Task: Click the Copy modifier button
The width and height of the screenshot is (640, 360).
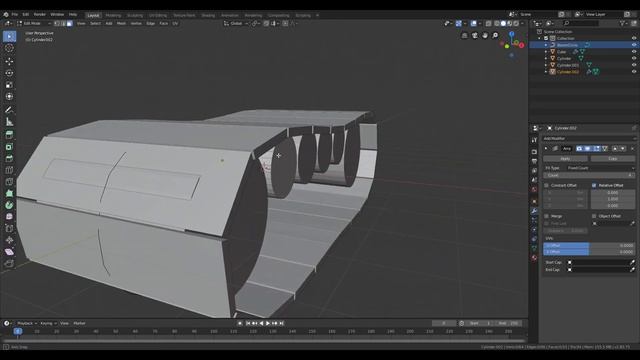Action: [x=613, y=158]
